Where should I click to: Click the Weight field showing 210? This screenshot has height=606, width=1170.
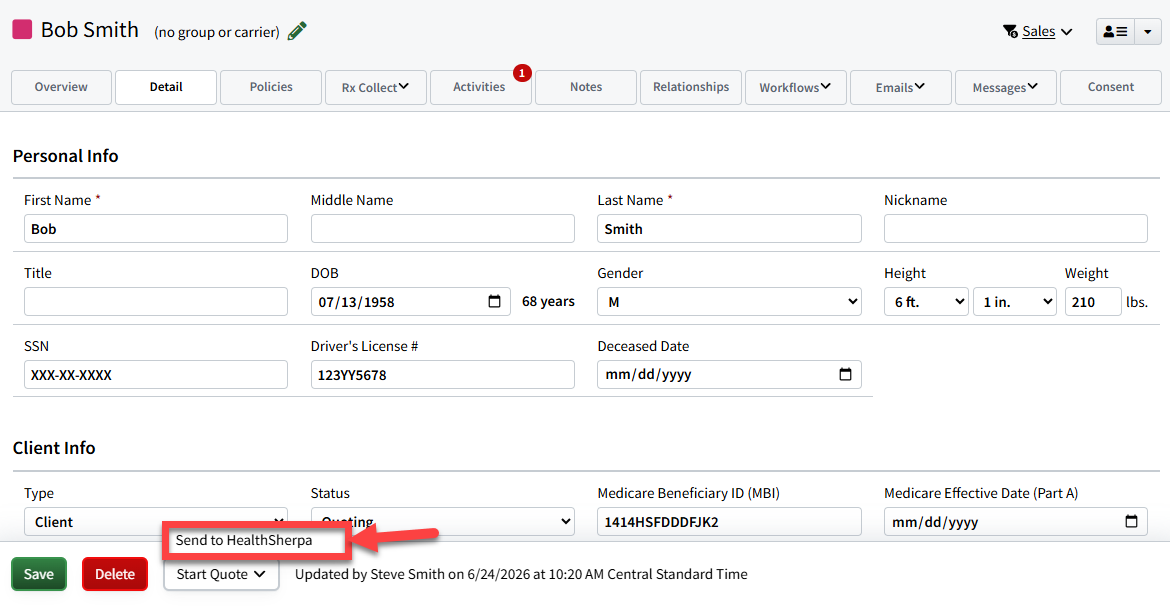point(1092,302)
